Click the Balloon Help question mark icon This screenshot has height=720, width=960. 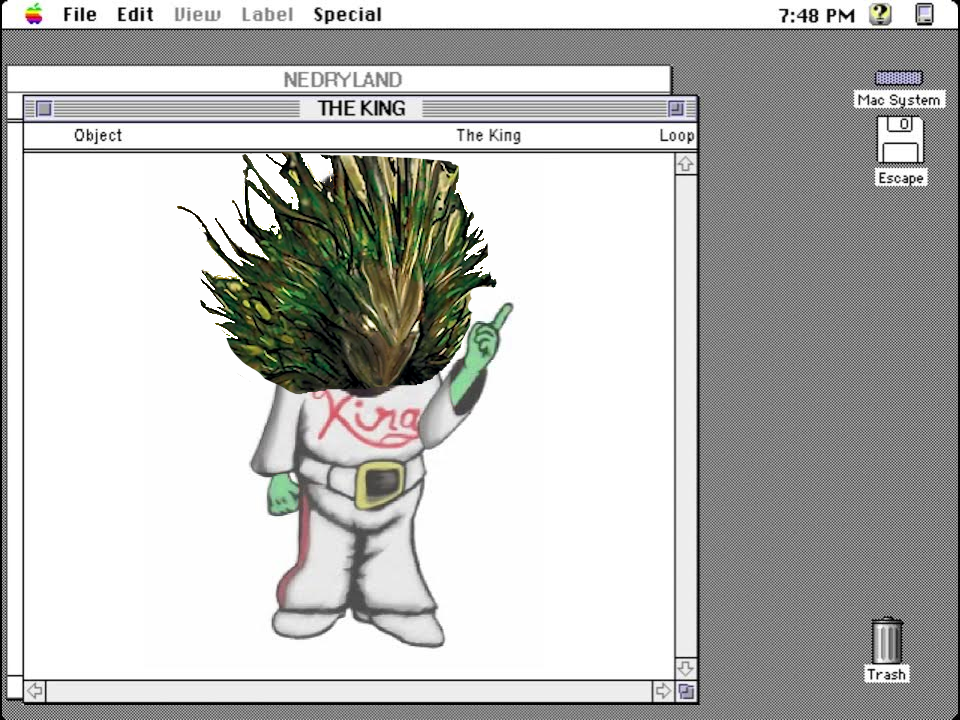[880, 14]
